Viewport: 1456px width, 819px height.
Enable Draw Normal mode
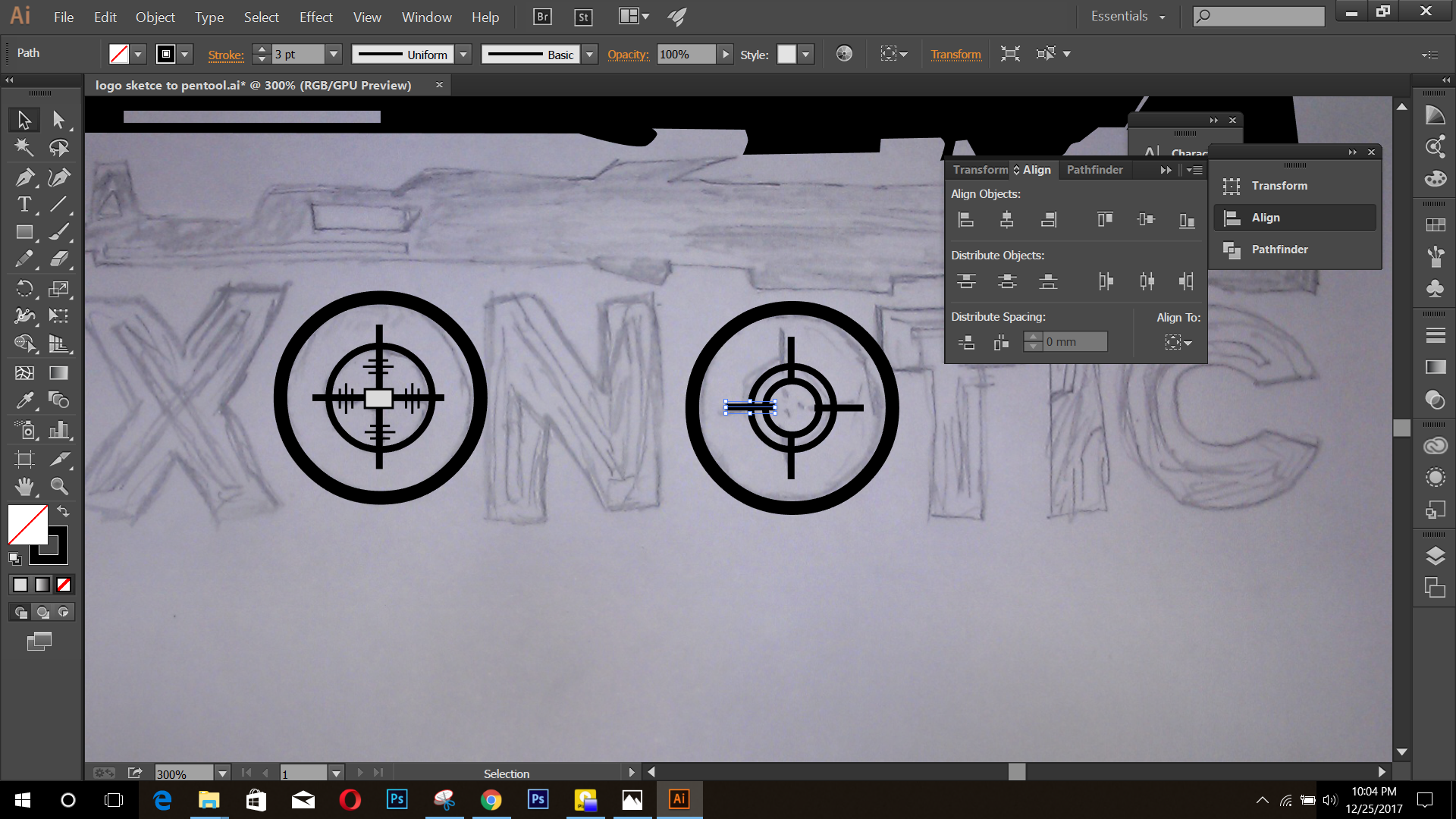tap(20, 612)
